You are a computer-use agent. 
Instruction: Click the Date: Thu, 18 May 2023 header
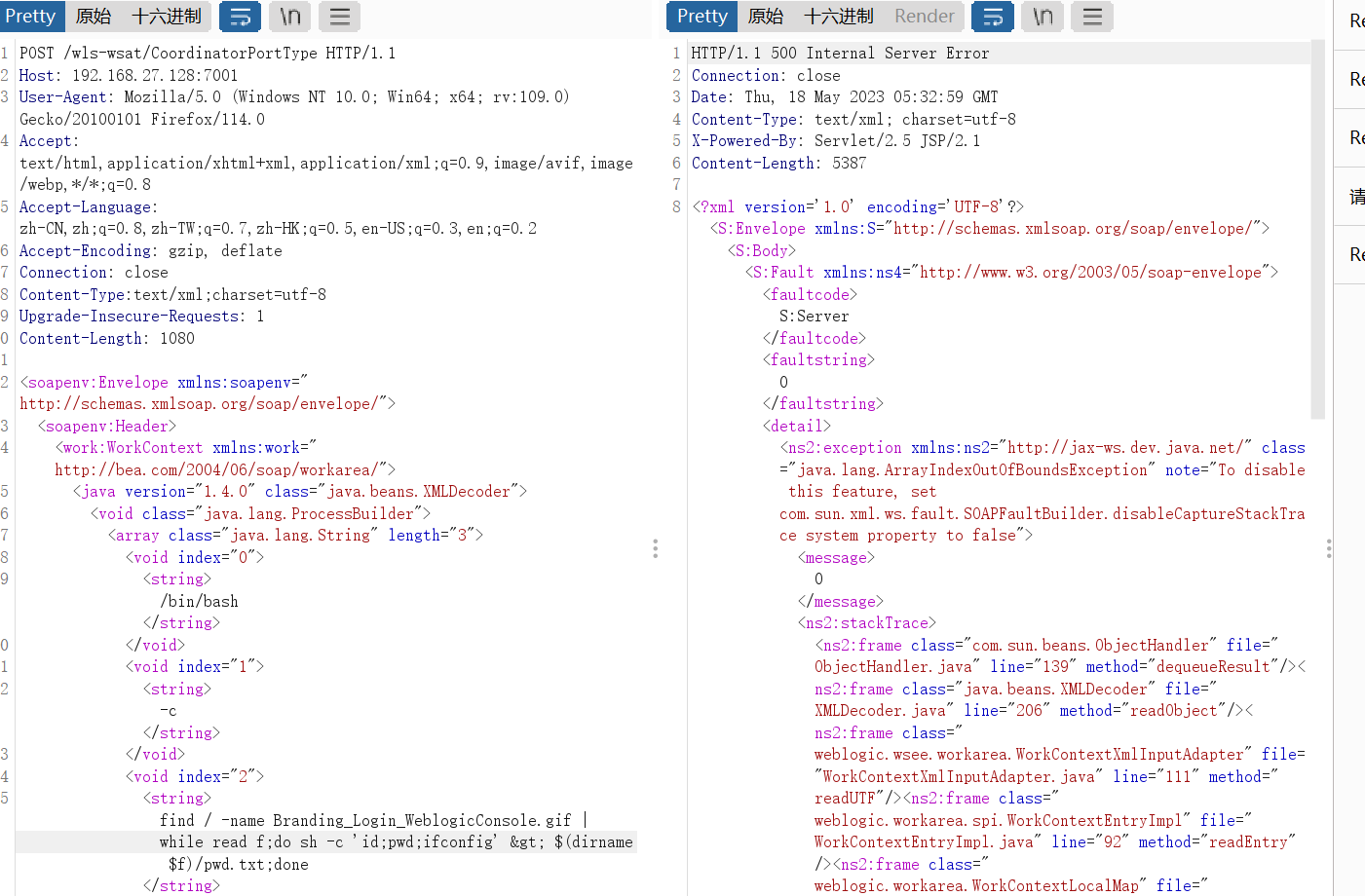coord(845,97)
